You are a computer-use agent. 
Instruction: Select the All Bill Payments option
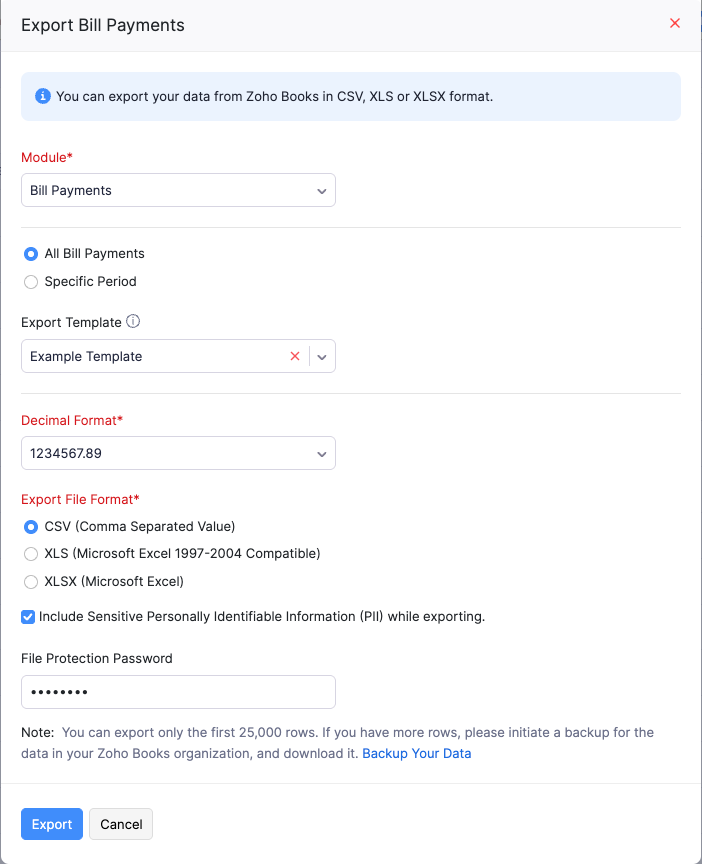pyautogui.click(x=30, y=254)
